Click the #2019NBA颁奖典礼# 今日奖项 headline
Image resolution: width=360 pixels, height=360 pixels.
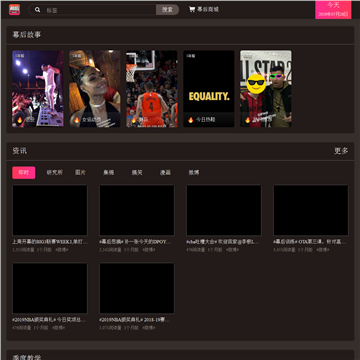(49, 320)
